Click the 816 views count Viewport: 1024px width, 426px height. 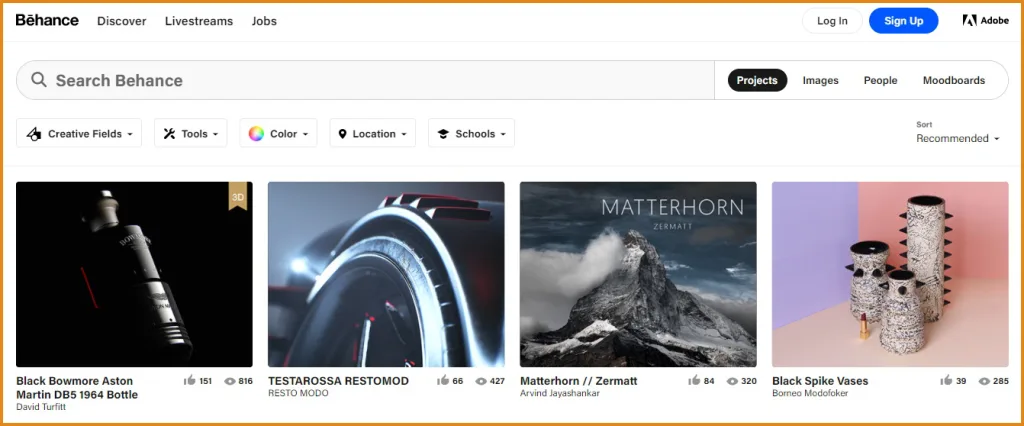pos(246,381)
